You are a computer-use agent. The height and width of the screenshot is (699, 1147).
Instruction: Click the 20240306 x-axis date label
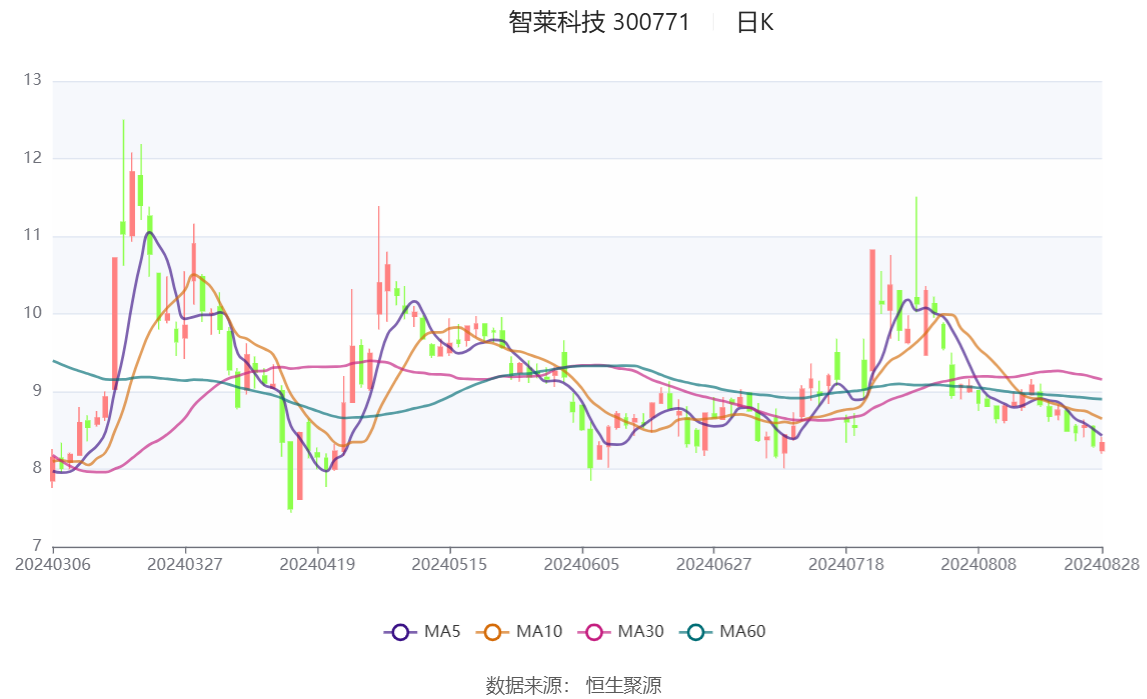(x=53, y=564)
